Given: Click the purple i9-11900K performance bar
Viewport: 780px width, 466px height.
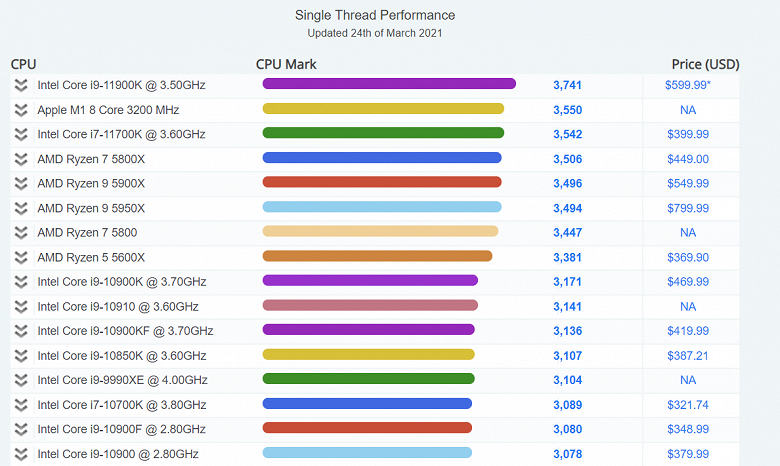Looking at the screenshot, I should point(388,84).
